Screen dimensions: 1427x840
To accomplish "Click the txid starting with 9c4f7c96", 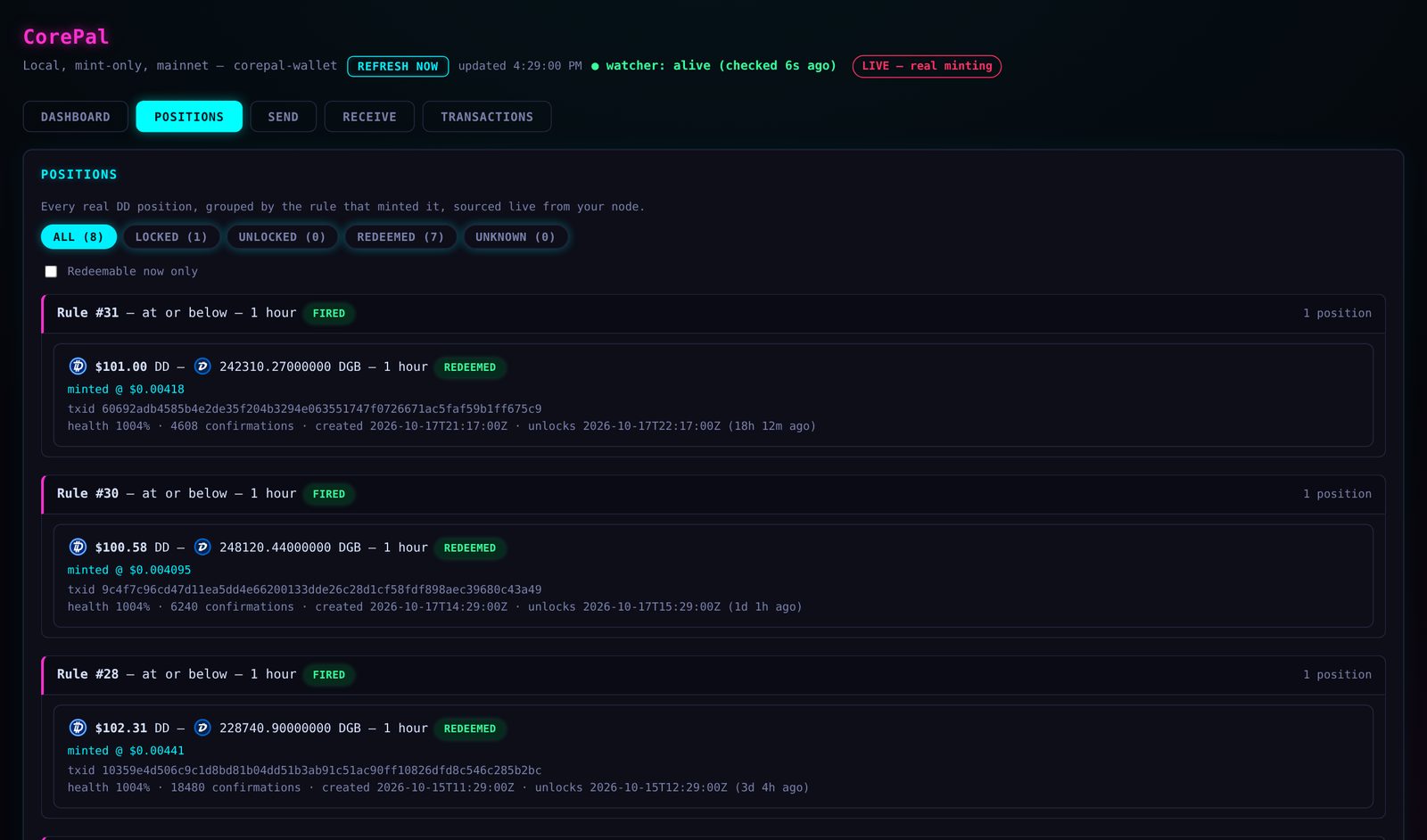I will point(305,589).
